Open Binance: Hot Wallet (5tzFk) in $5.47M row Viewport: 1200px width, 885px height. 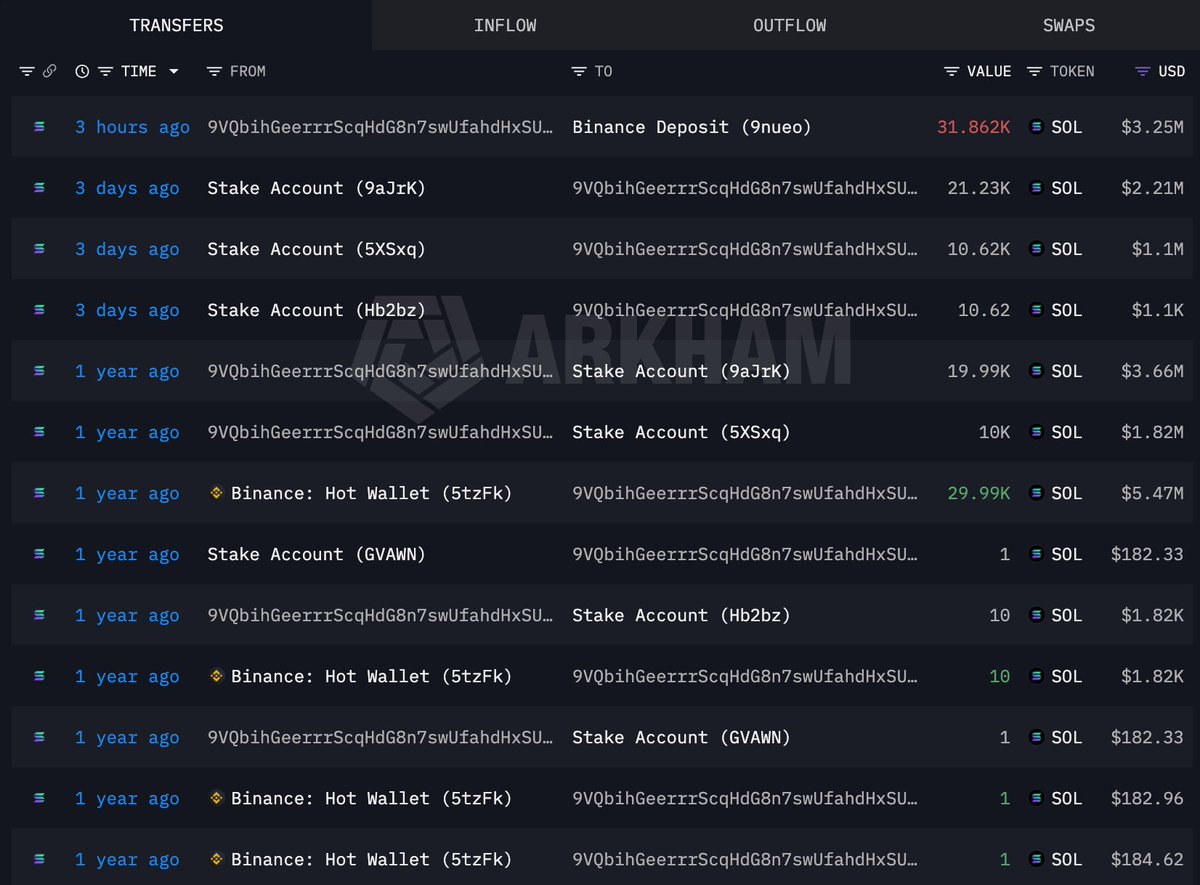[x=371, y=493]
